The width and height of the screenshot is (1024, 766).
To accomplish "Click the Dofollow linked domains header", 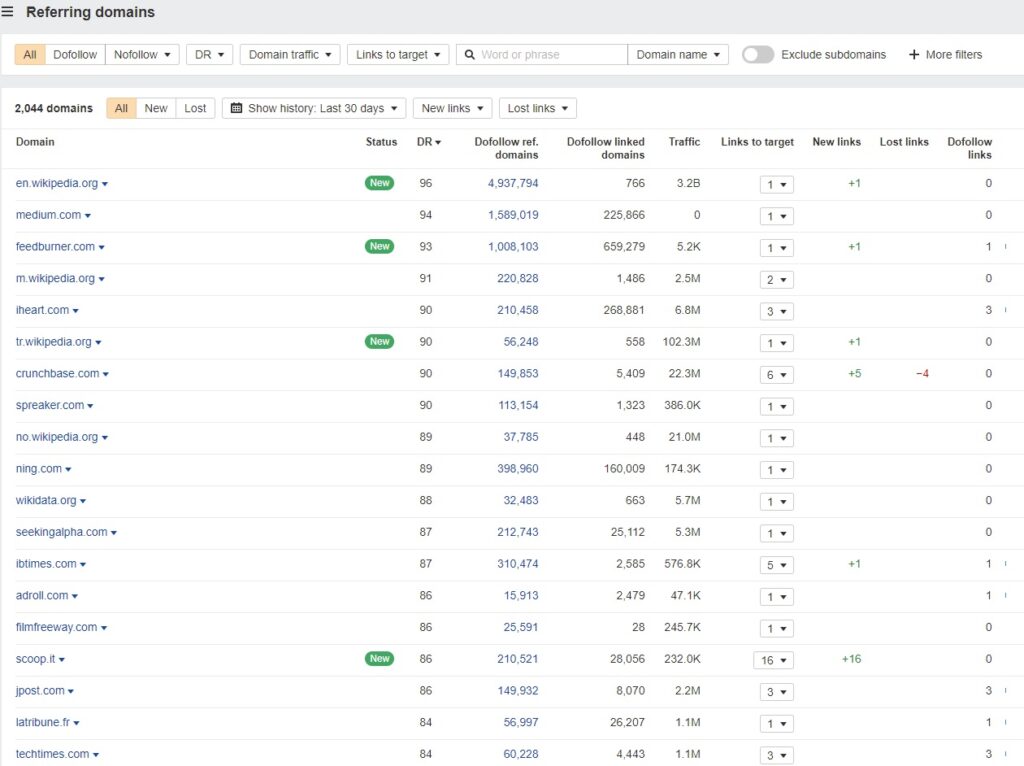I will (x=605, y=148).
